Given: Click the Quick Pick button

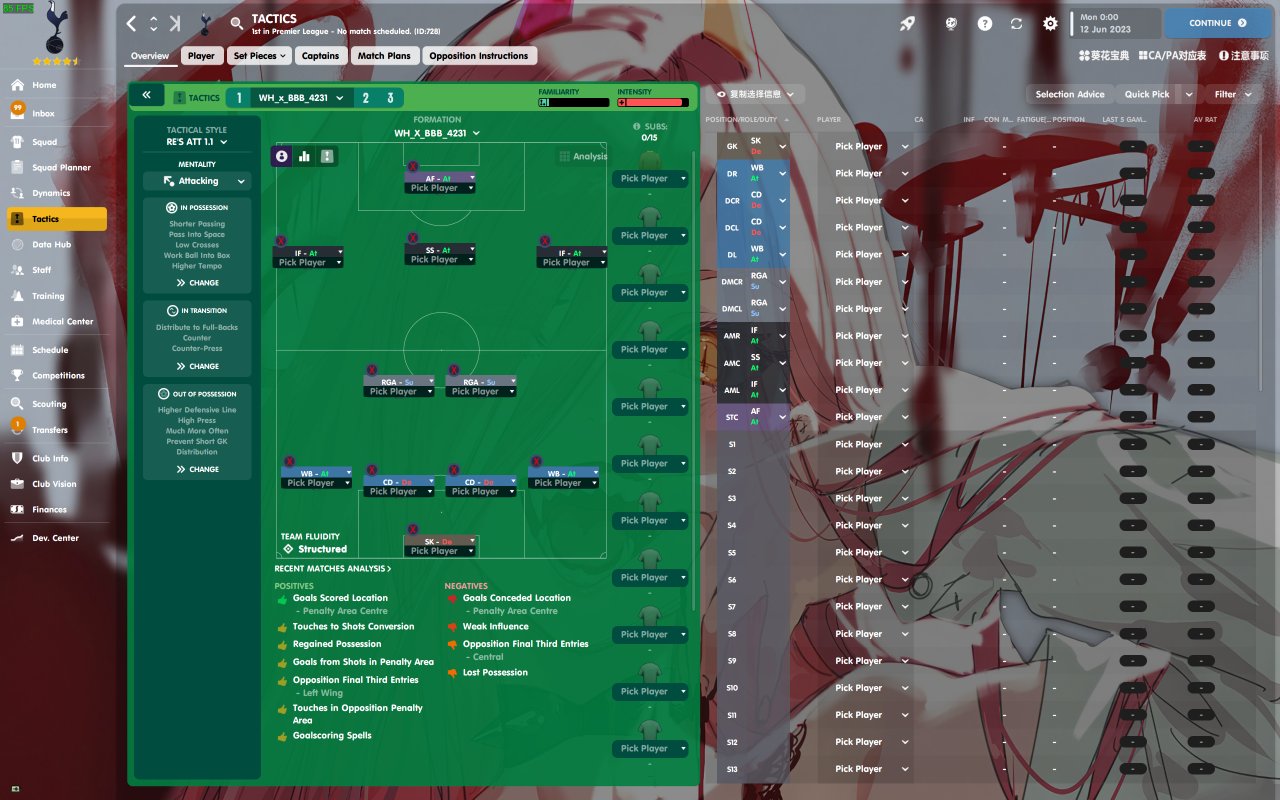Looking at the screenshot, I should pos(1147,94).
